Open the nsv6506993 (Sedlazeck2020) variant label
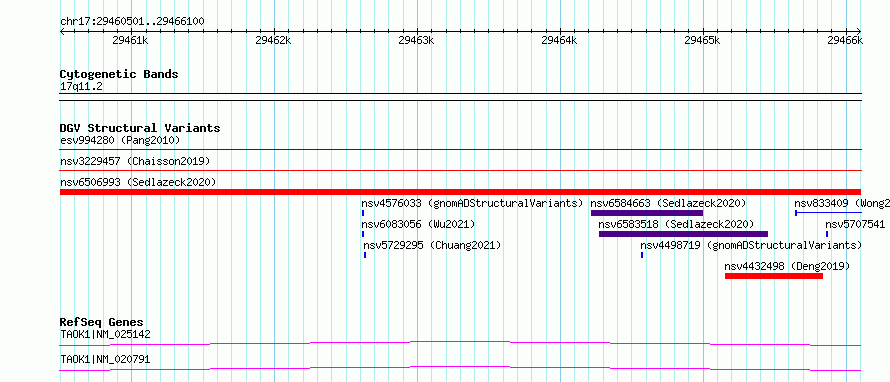Viewport: 890px width, 382px height. point(138,182)
